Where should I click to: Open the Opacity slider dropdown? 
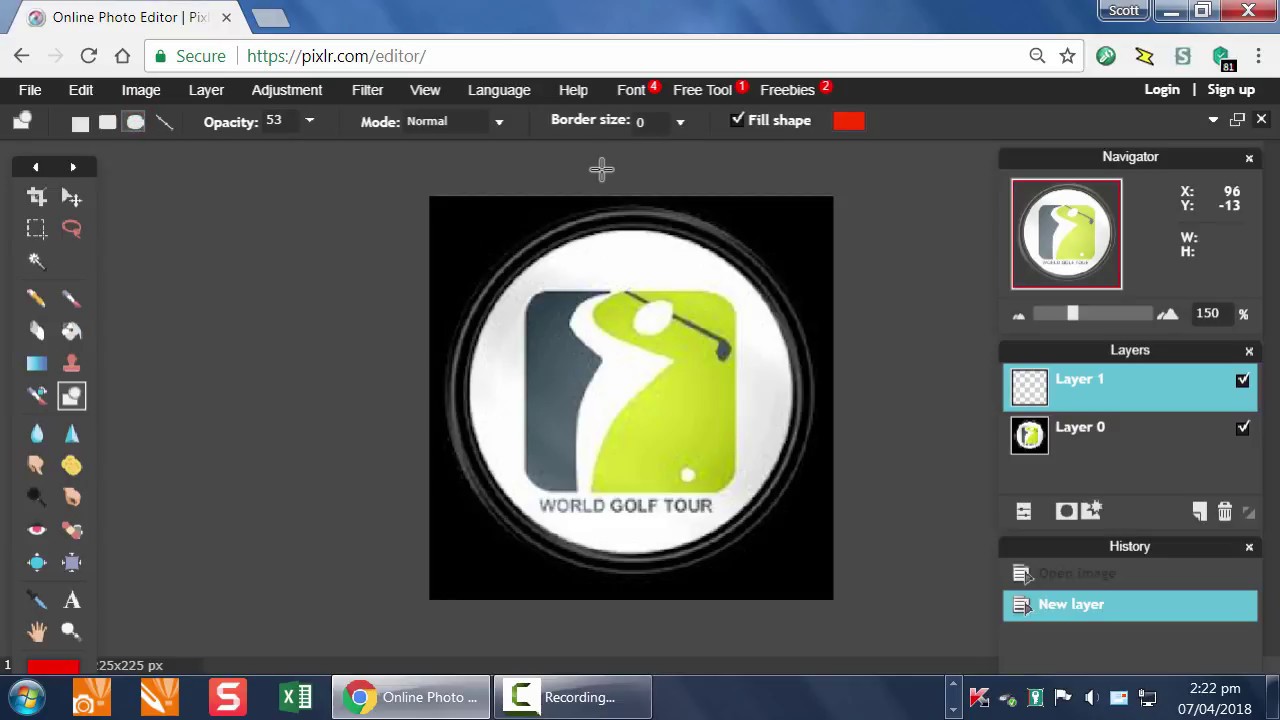(309, 121)
